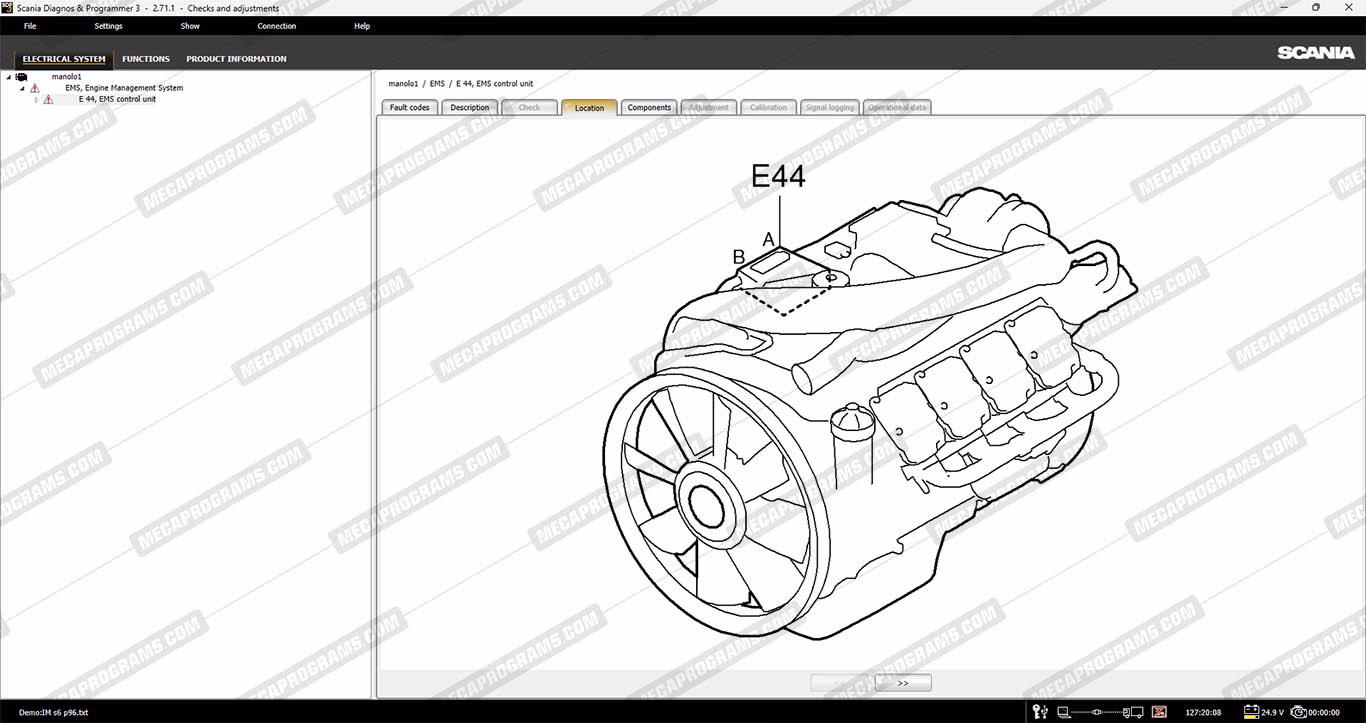Close the Scania Diagnos window
The image size is (1366, 723).
1348,8
